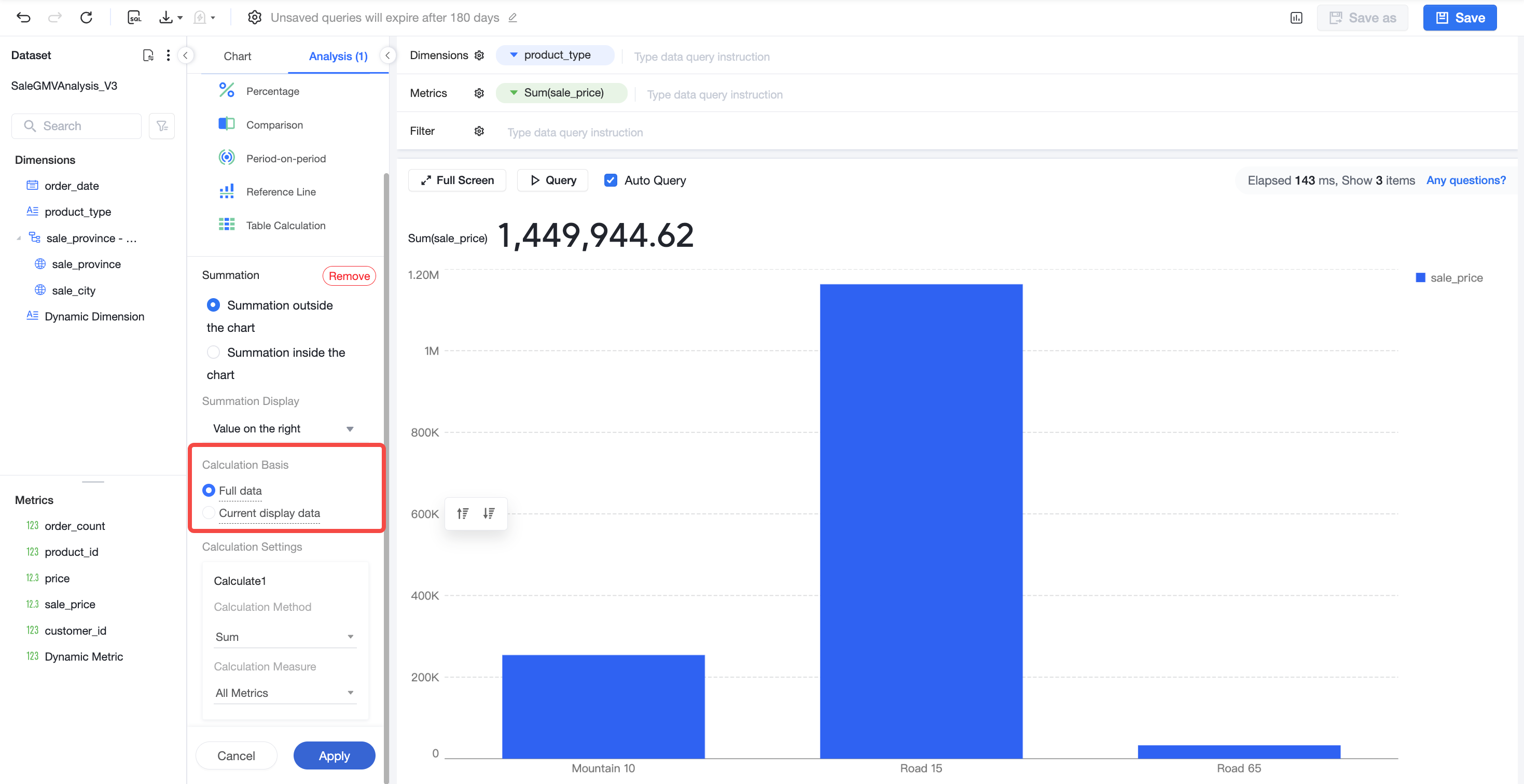Viewport: 1524px width, 784px height.
Task: Click the edit pencil next to query title
Action: pos(513,18)
